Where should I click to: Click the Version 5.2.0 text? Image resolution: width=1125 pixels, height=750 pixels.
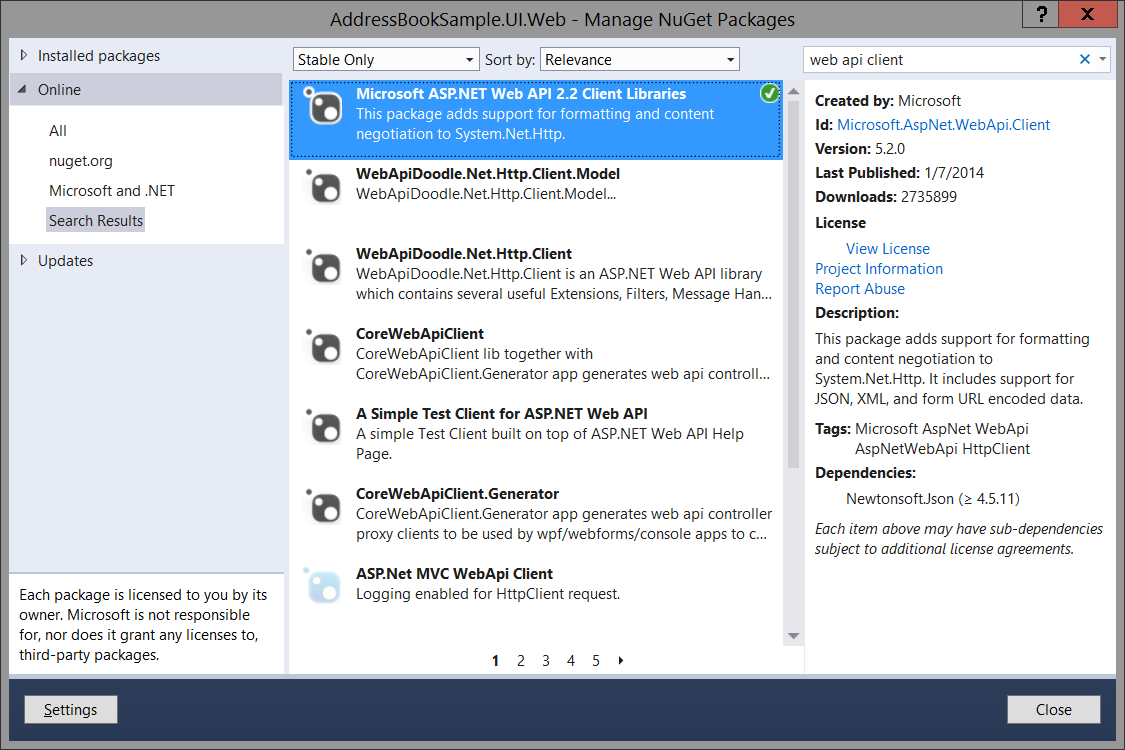(860, 149)
